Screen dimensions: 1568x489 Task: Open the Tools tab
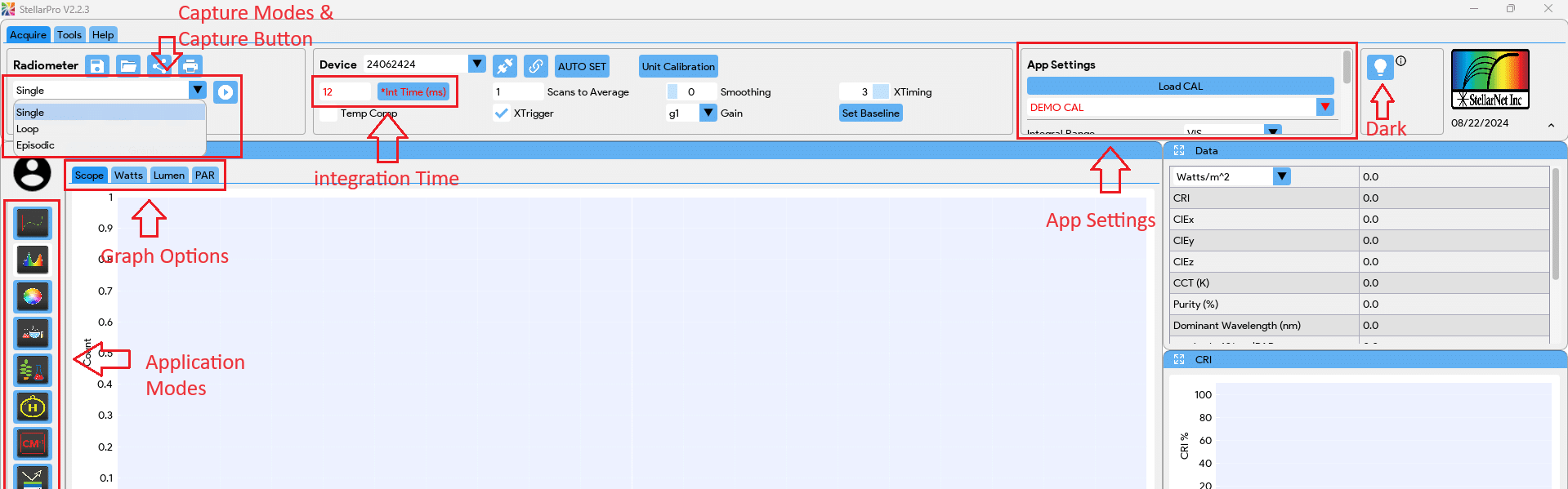coord(69,35)
